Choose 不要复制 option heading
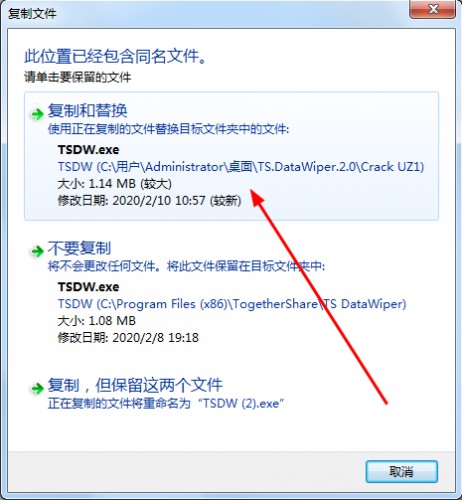This screenshot has width=462, height=500. (x=79, y=248)
